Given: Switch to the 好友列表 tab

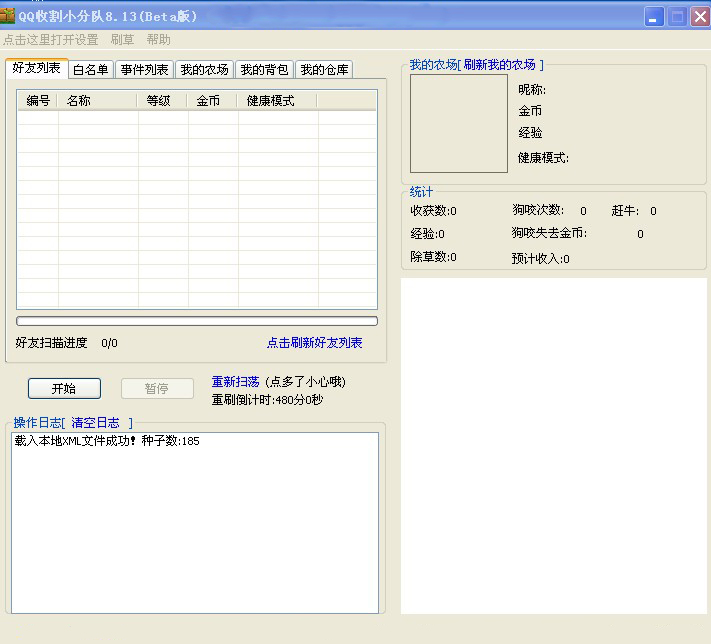Looking at the screenshot, I should 37,68.
